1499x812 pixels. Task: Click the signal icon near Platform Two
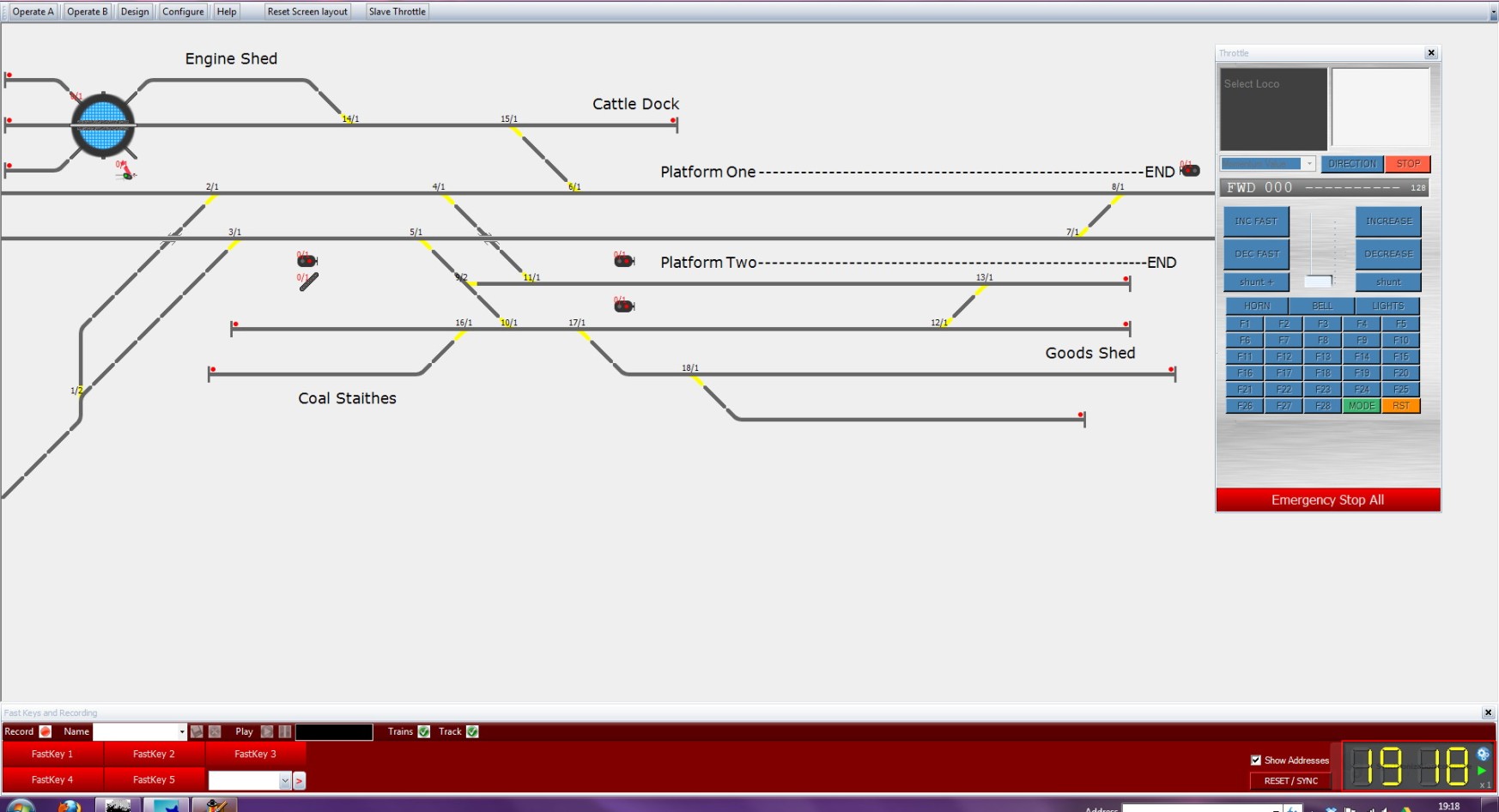pos(624,260)
